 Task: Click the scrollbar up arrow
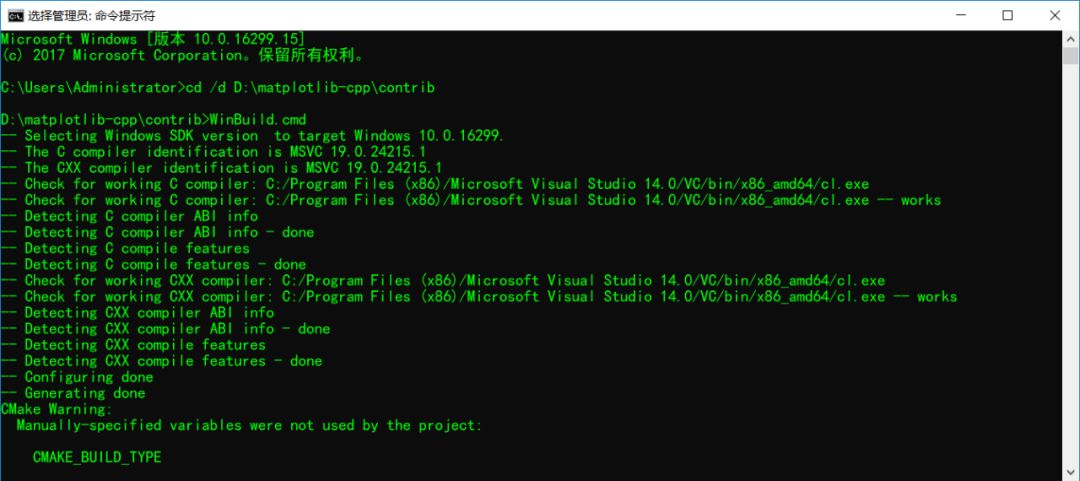tap(1070, 39)
